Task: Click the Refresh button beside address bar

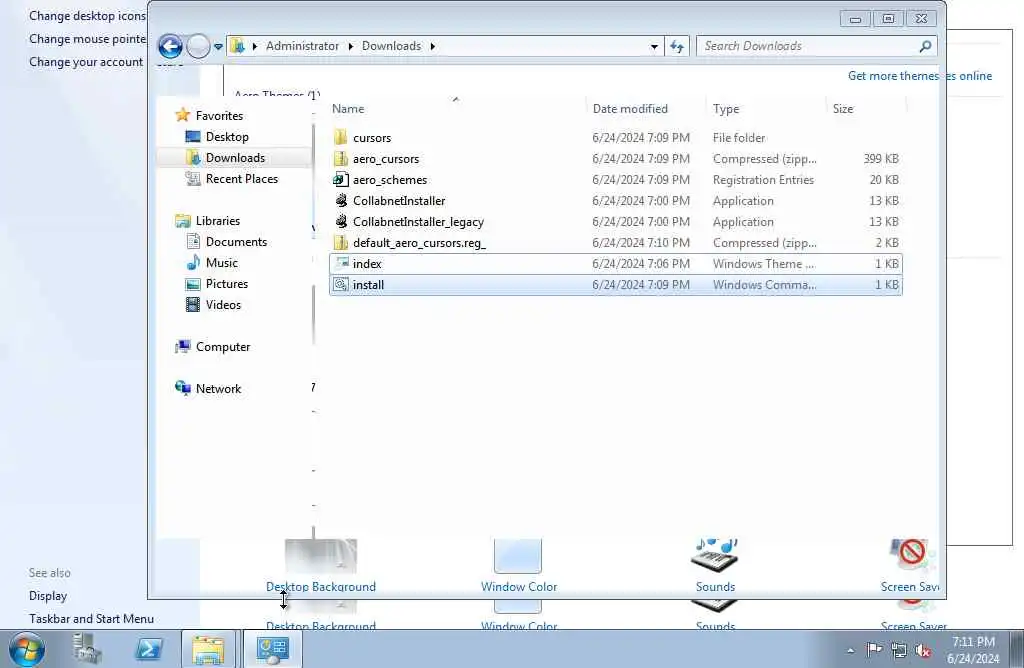Action: point(677,46)
